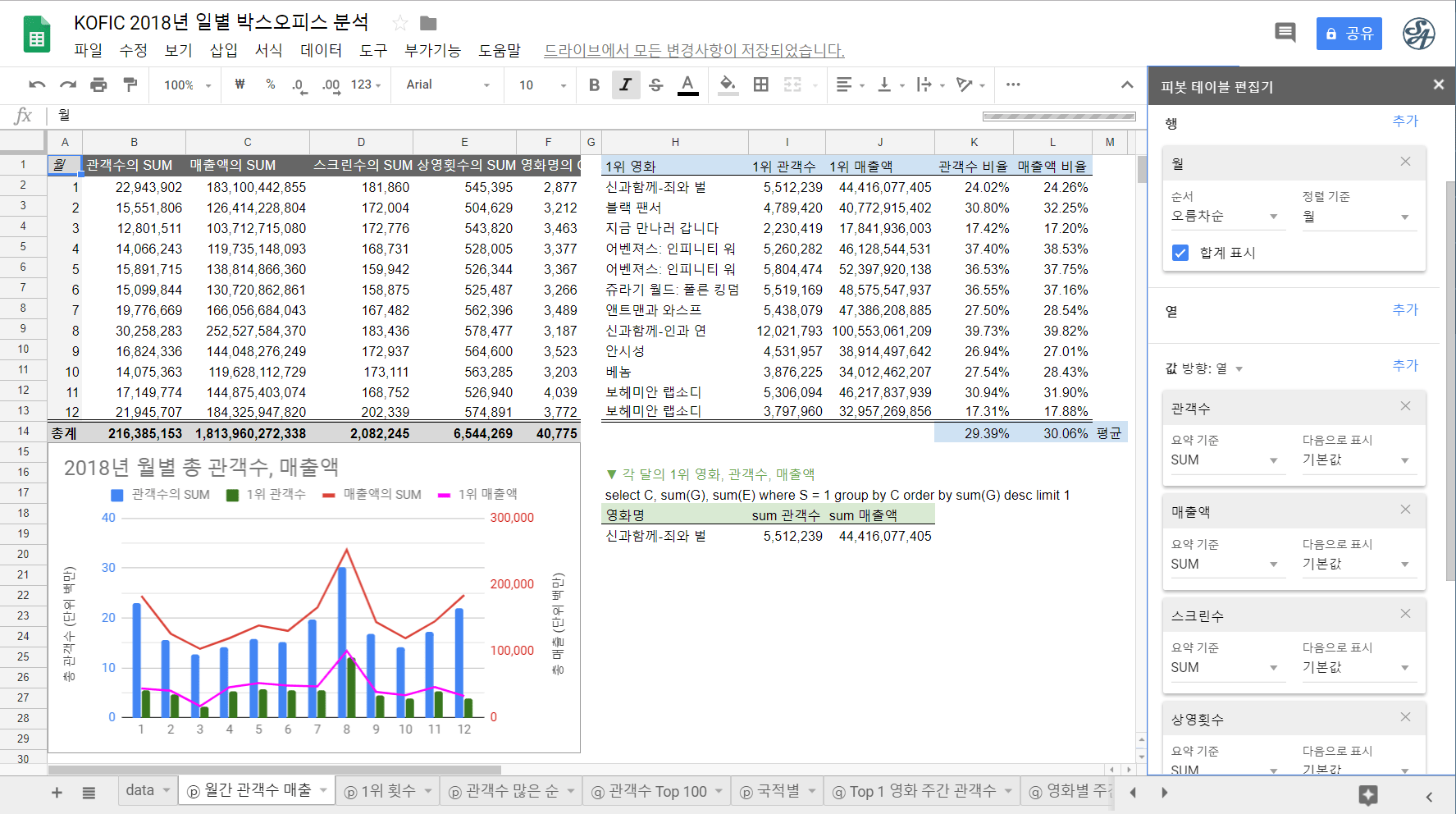1456x814 pixels.
Task: Click the blue 공유 share button
Action: pos(1349,34)
